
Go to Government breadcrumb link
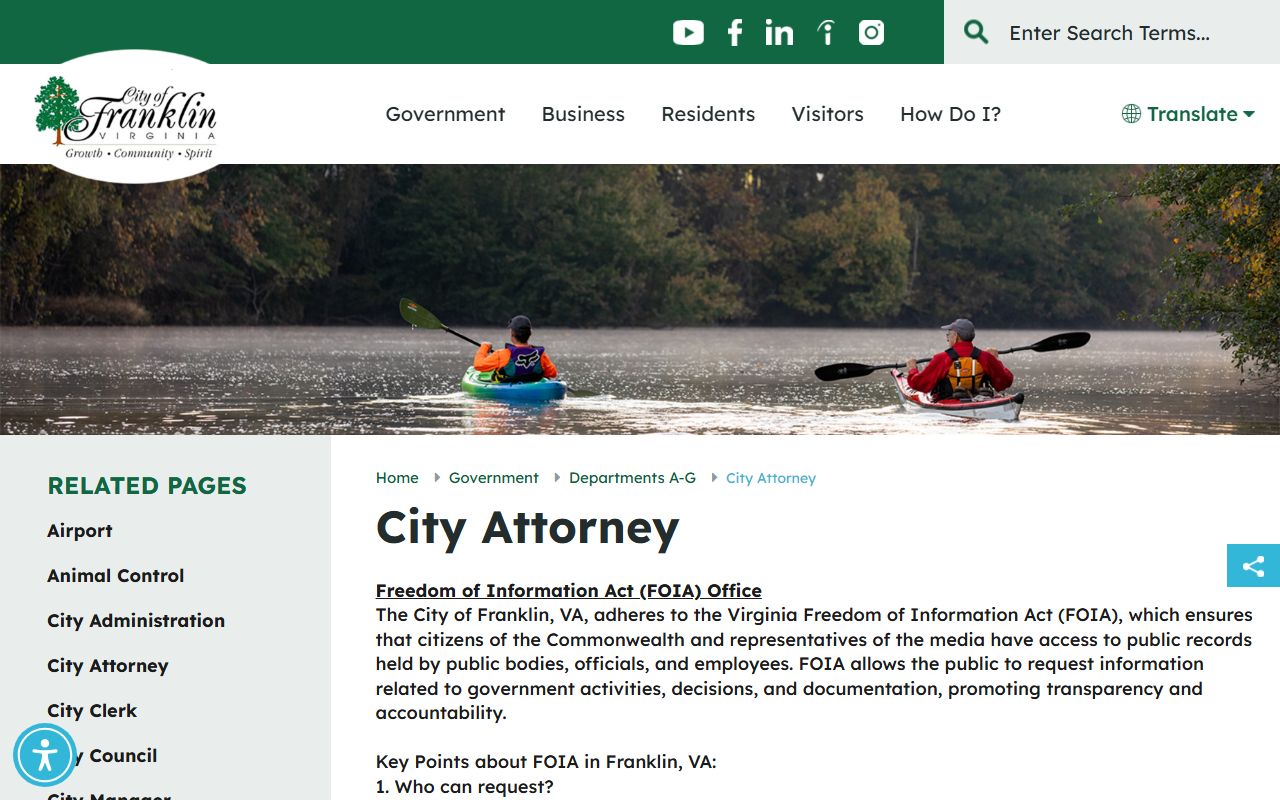pyautogui.click(x=494, y=478)
